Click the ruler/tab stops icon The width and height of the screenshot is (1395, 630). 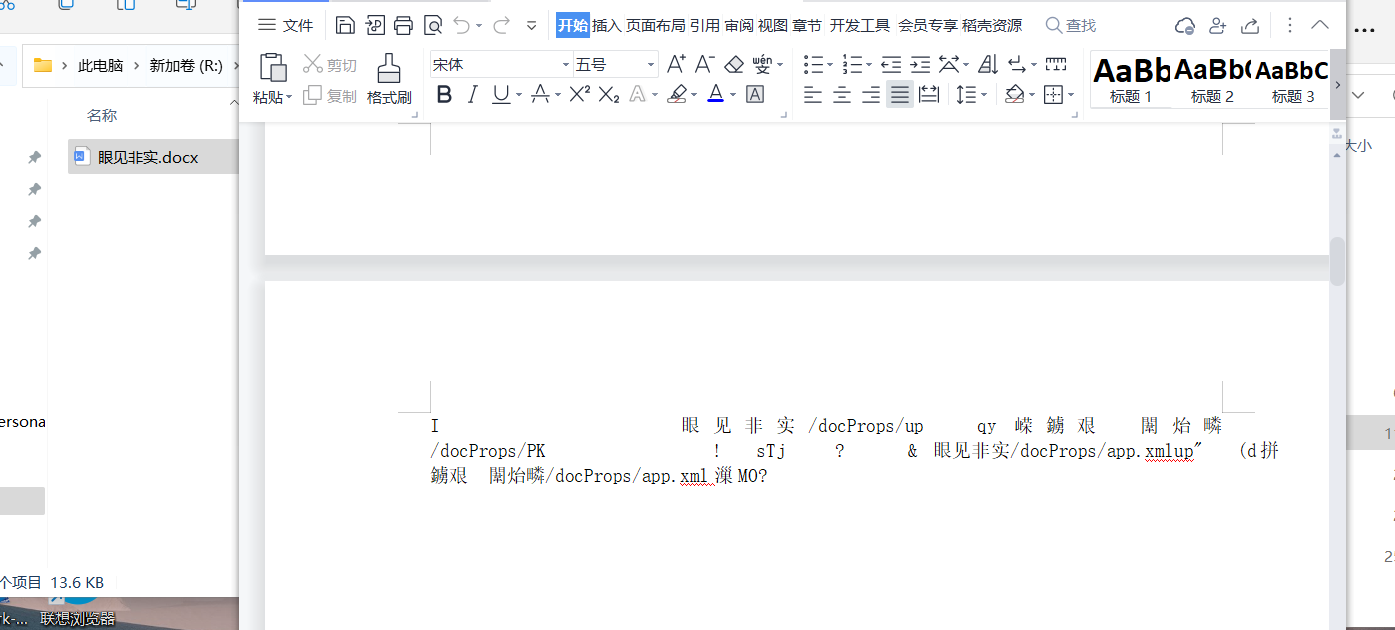pos(1055,64)
